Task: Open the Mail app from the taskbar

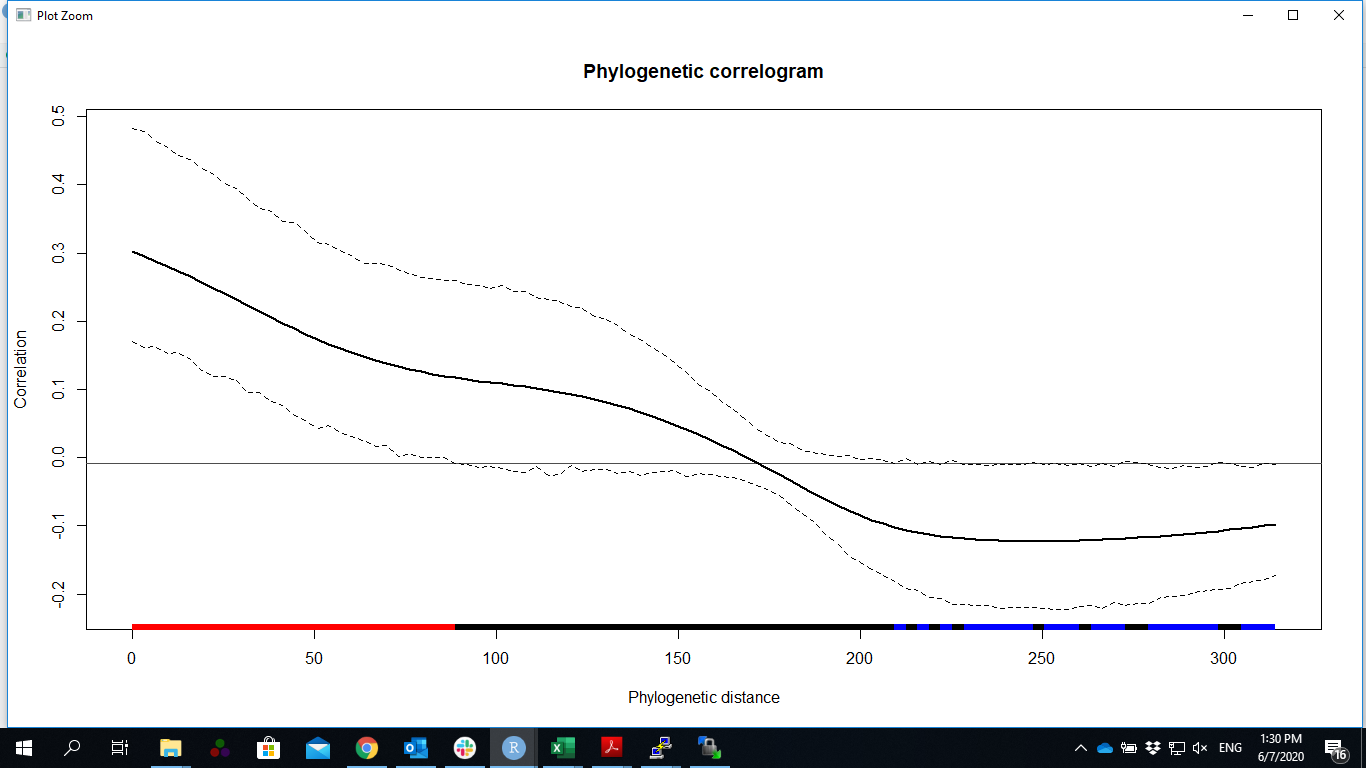Action: (x=318, y=748)
